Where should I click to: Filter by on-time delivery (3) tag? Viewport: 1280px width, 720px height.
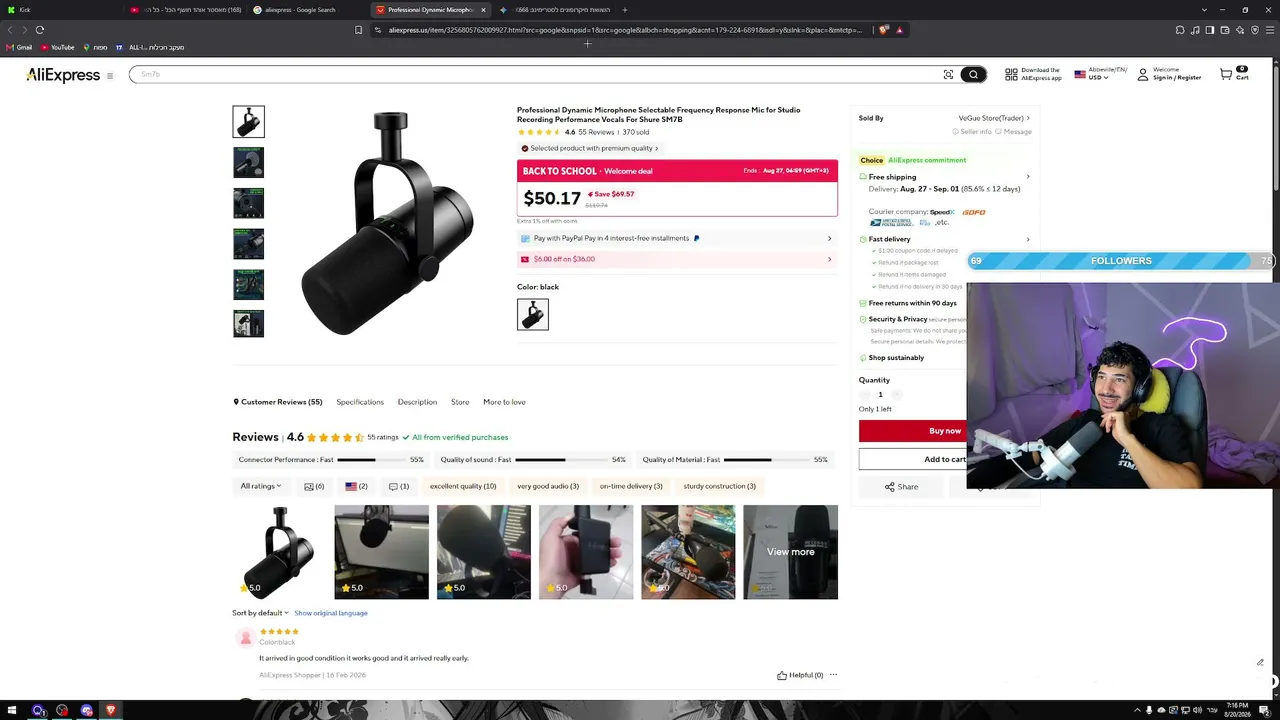tap(631, 486)
